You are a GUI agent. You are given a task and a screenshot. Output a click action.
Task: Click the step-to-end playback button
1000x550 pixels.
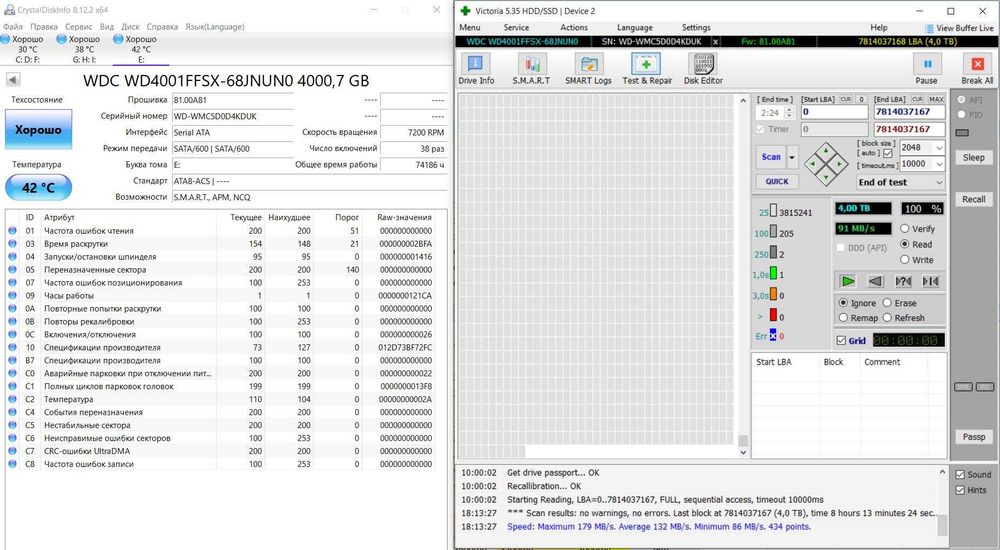tap(930, 281)
